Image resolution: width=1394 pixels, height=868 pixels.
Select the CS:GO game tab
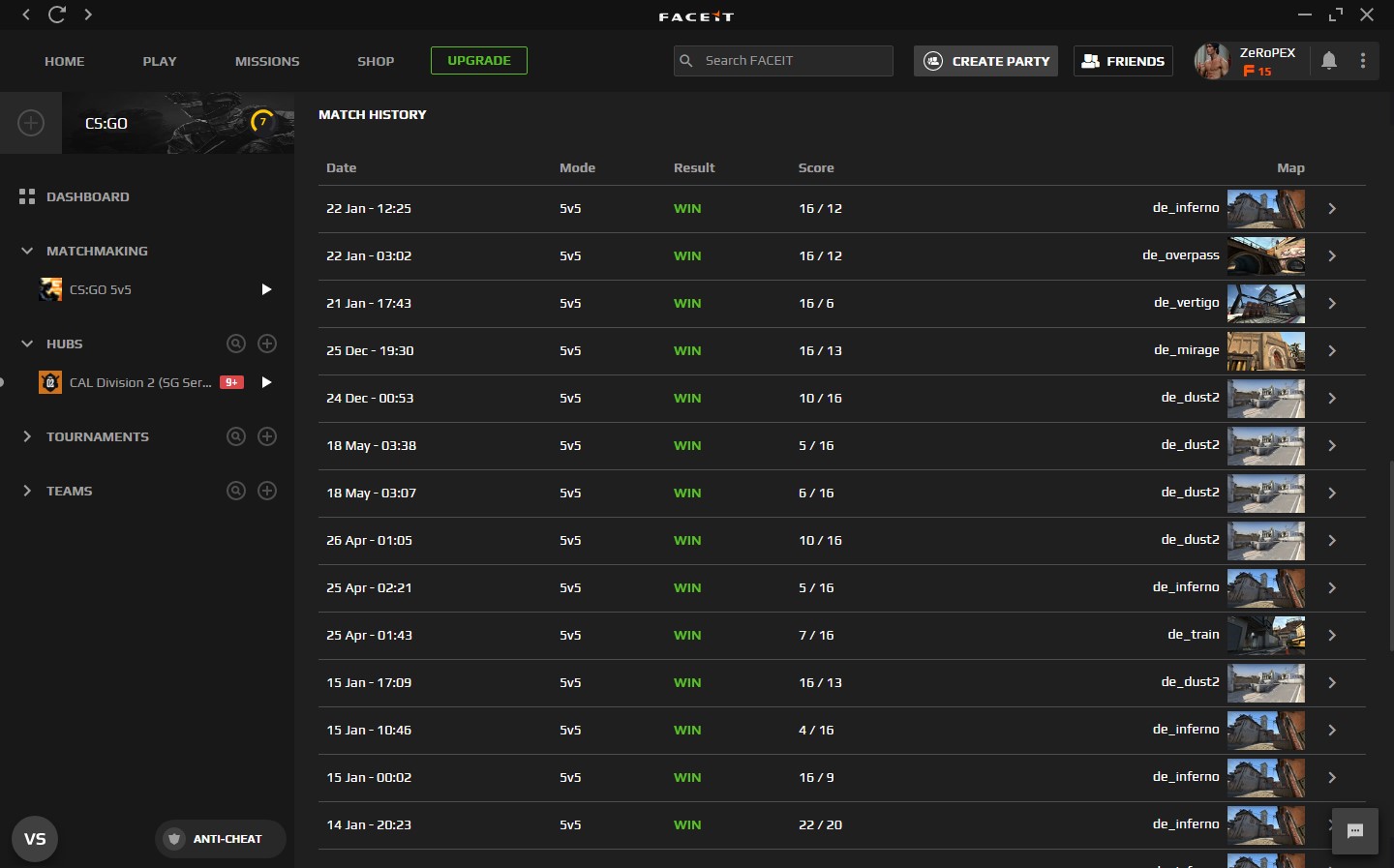pyautogui.click(x=178, y=123)
